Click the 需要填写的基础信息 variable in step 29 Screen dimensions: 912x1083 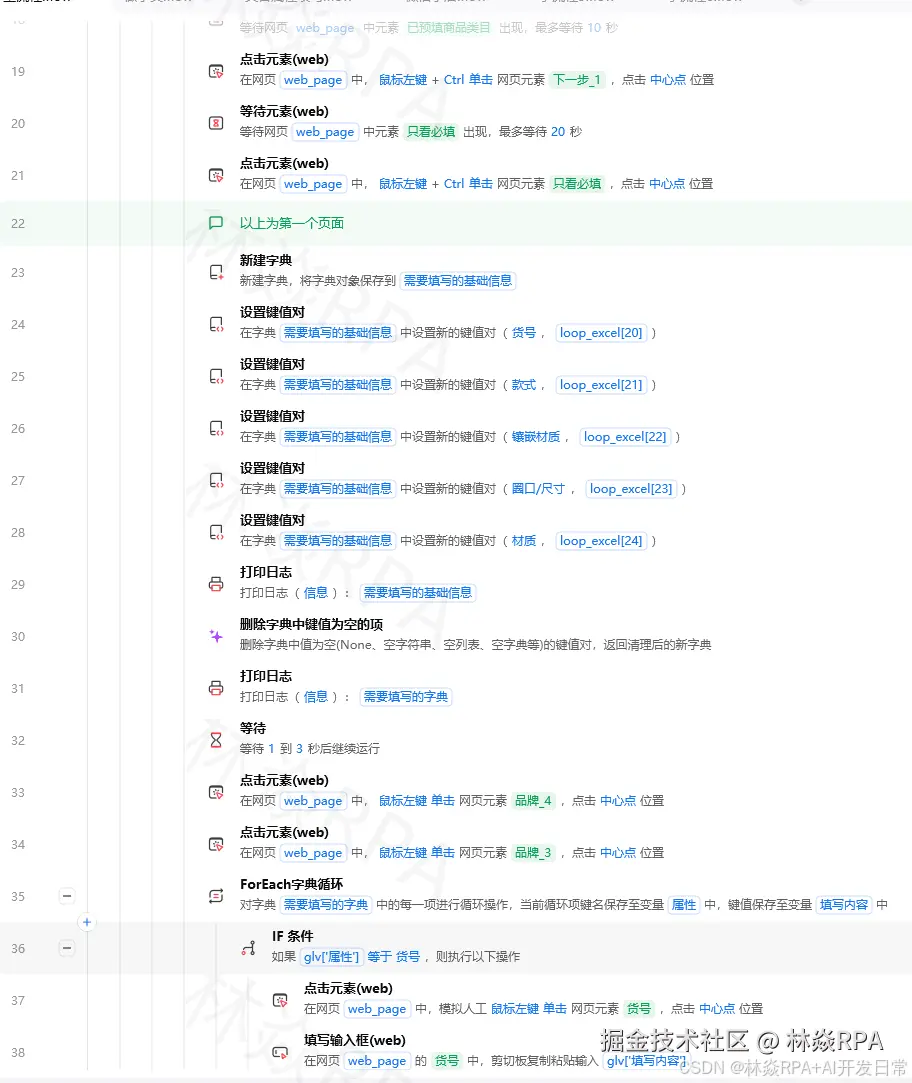coord(417,593)
